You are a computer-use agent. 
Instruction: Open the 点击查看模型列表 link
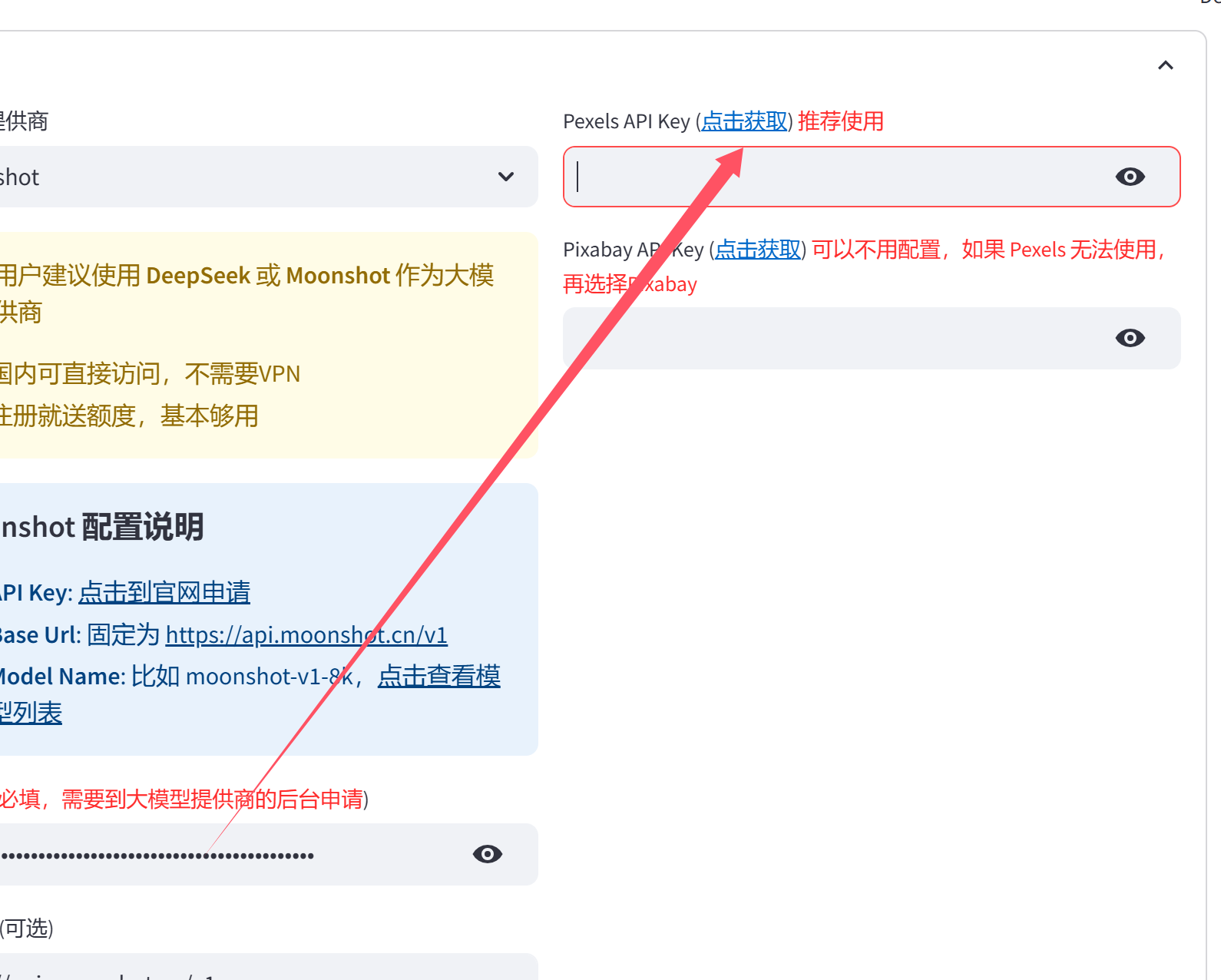438,676
